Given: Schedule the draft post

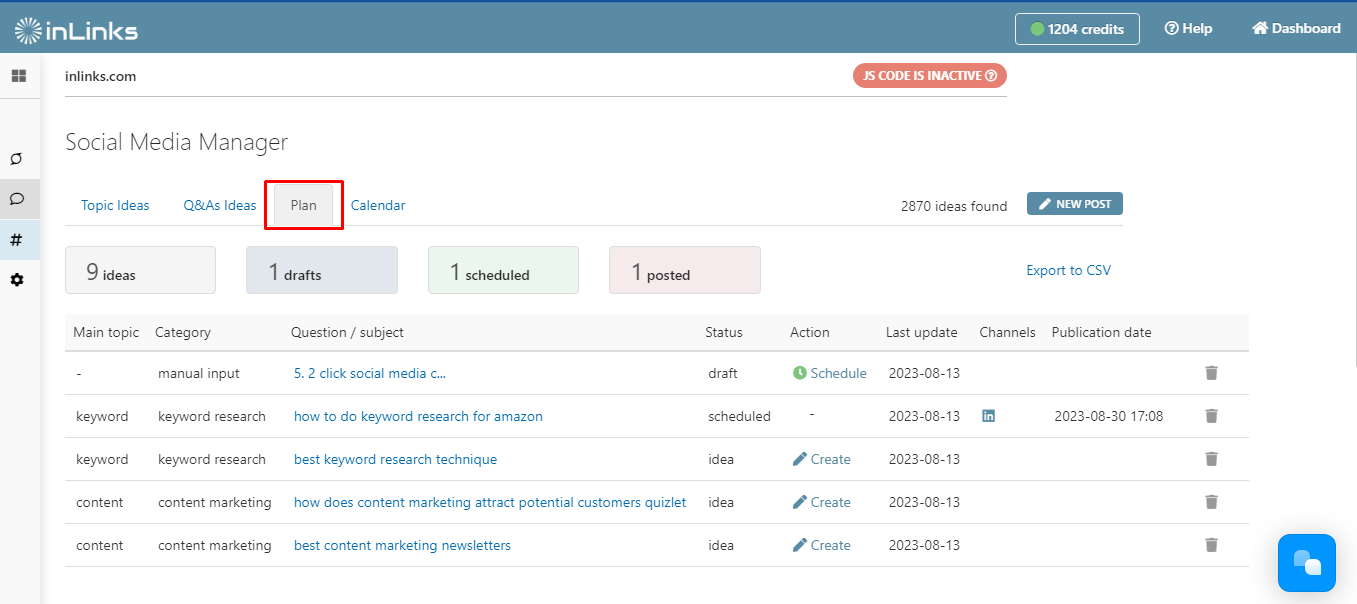Looking at the screenshot, I should (830, 373).
